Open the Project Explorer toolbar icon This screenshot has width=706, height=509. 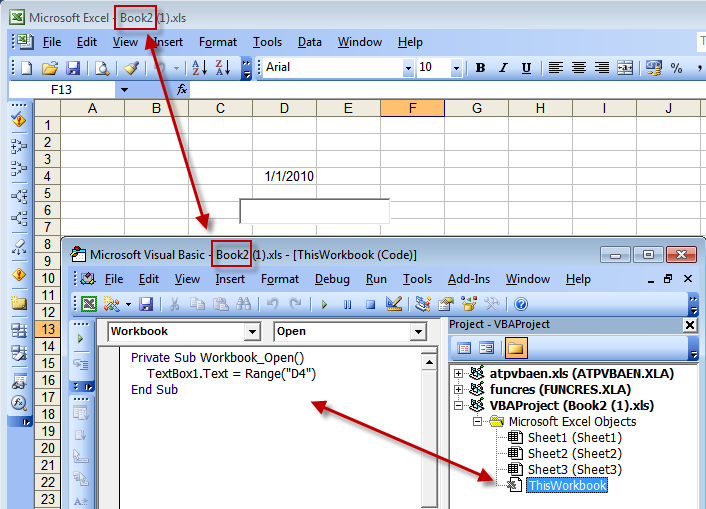pos(422,304)
